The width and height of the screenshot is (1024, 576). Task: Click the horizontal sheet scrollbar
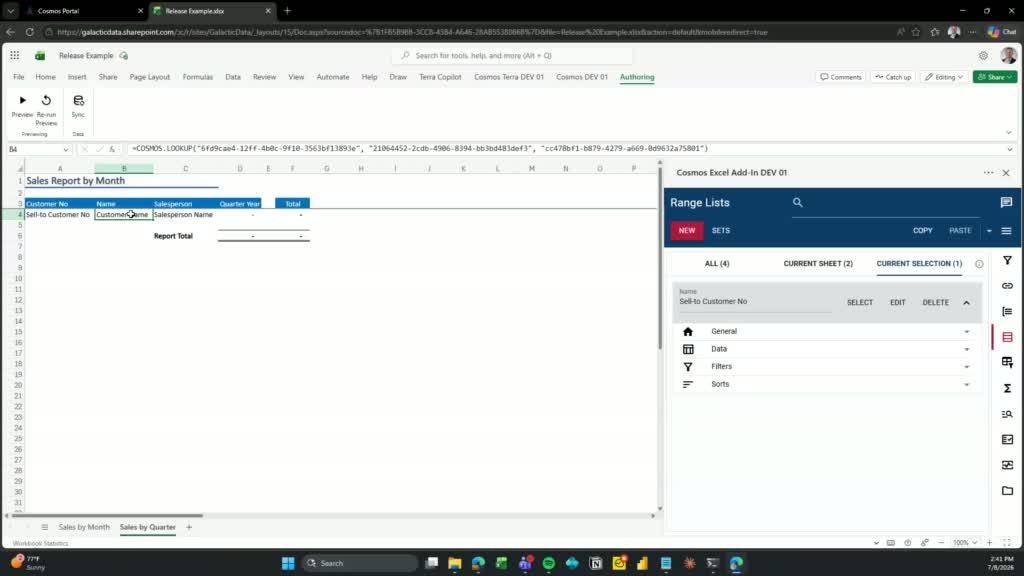pyautogui.click(x=108, y=516)
